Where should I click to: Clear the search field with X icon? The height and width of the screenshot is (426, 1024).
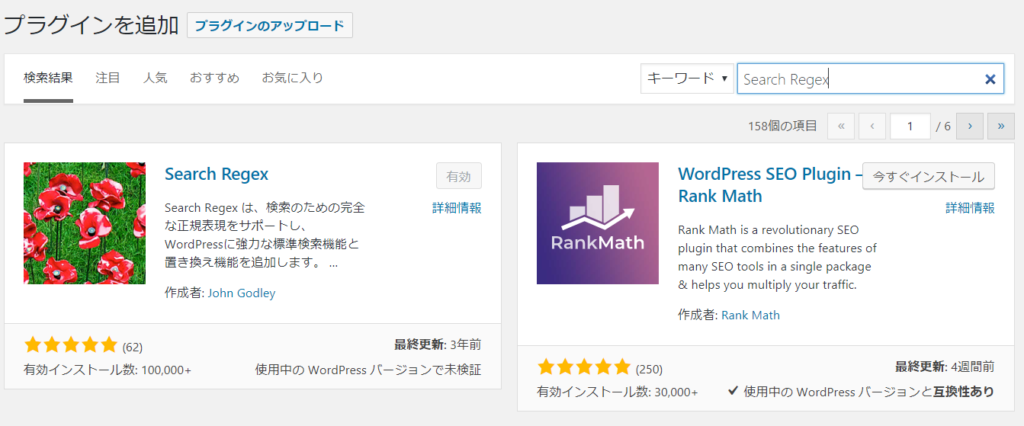pos(990,79)
